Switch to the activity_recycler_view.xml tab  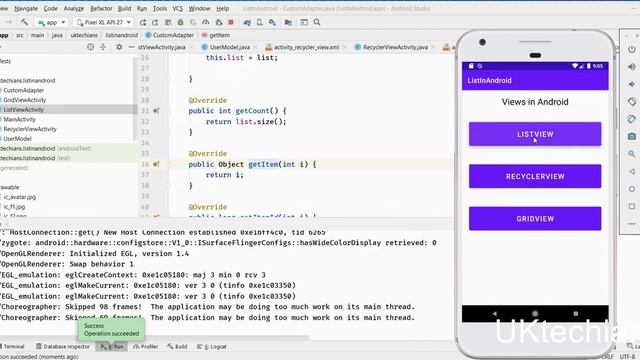click(302, 47)
